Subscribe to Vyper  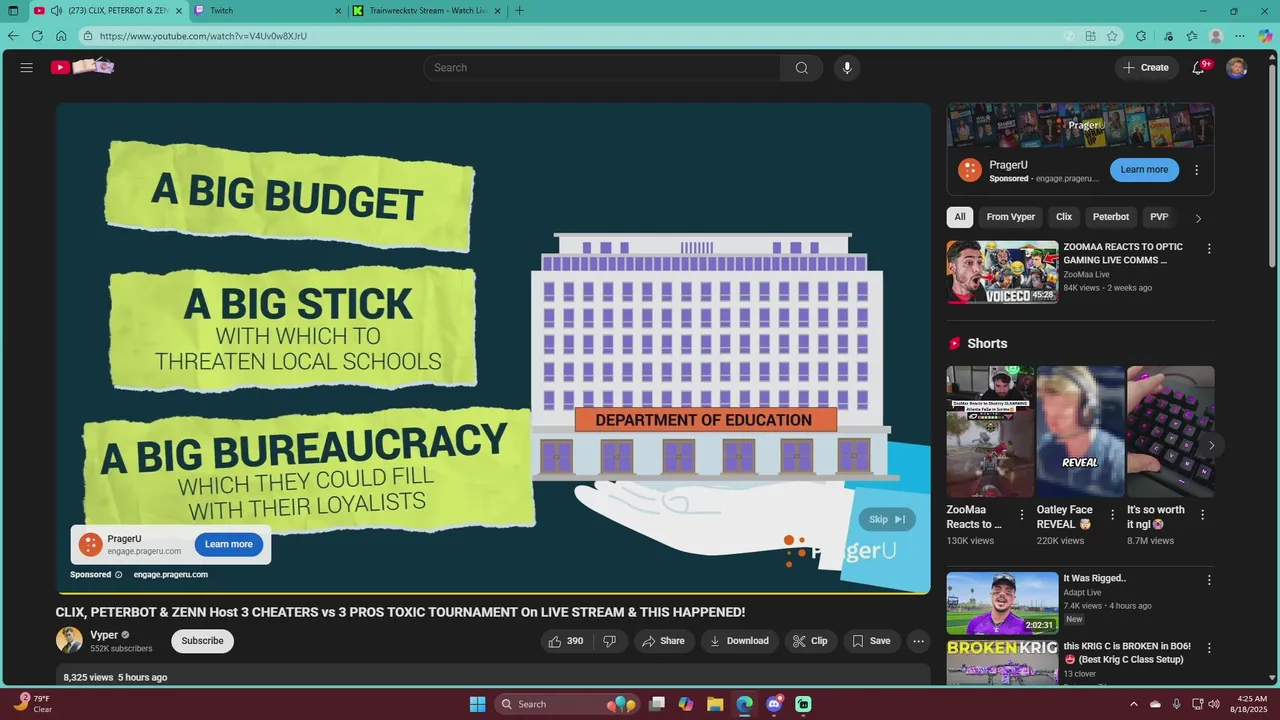pos(202,641)
